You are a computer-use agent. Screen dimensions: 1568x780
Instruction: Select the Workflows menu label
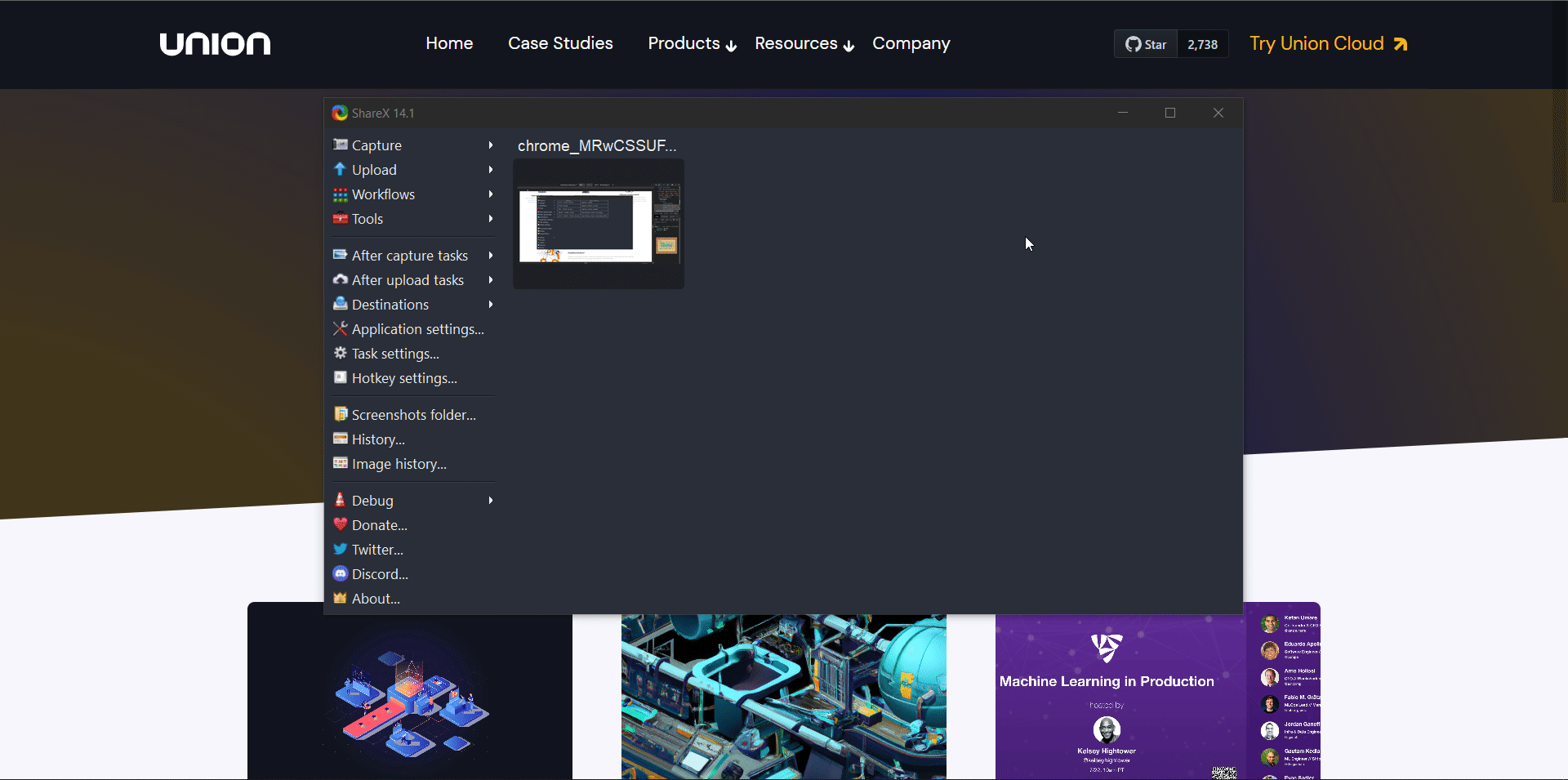tap(383, 194)
